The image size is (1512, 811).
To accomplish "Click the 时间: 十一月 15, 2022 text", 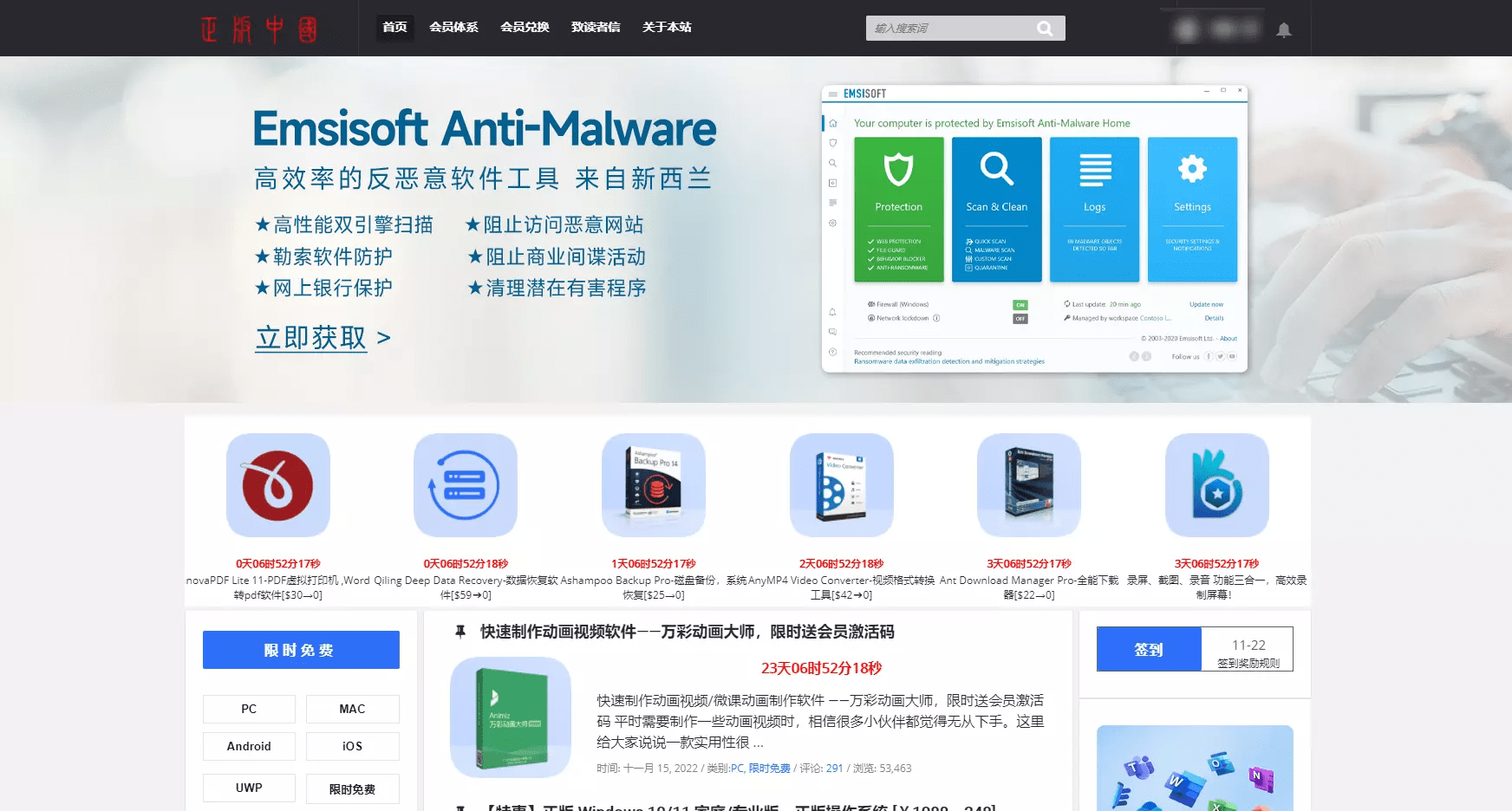I will click(647, 769).
